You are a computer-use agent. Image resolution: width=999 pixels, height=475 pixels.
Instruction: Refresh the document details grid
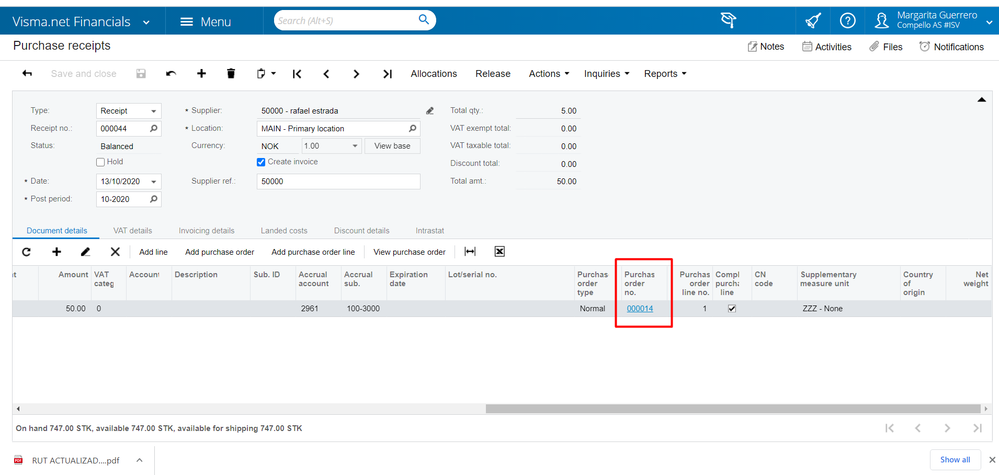pyautogui.click(x=27, y=252)
